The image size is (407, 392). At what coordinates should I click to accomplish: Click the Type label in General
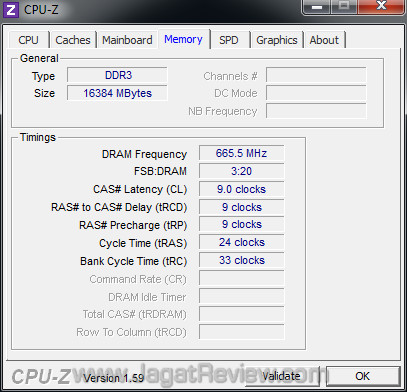(x=43, y=76)
